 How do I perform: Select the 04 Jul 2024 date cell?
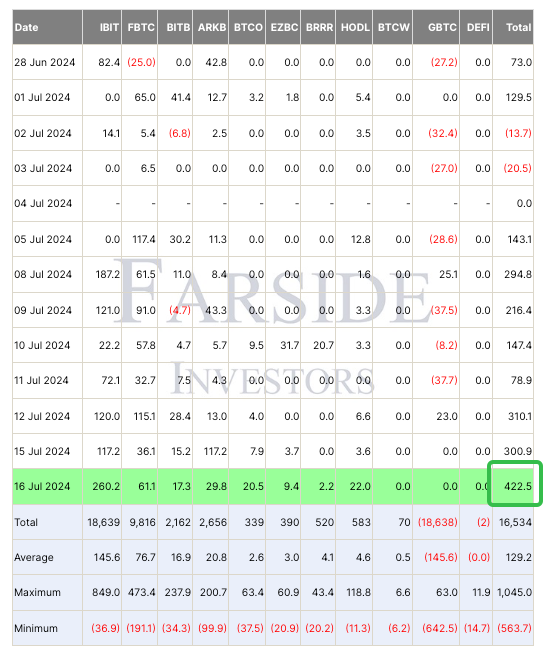(x=43, y=204)
